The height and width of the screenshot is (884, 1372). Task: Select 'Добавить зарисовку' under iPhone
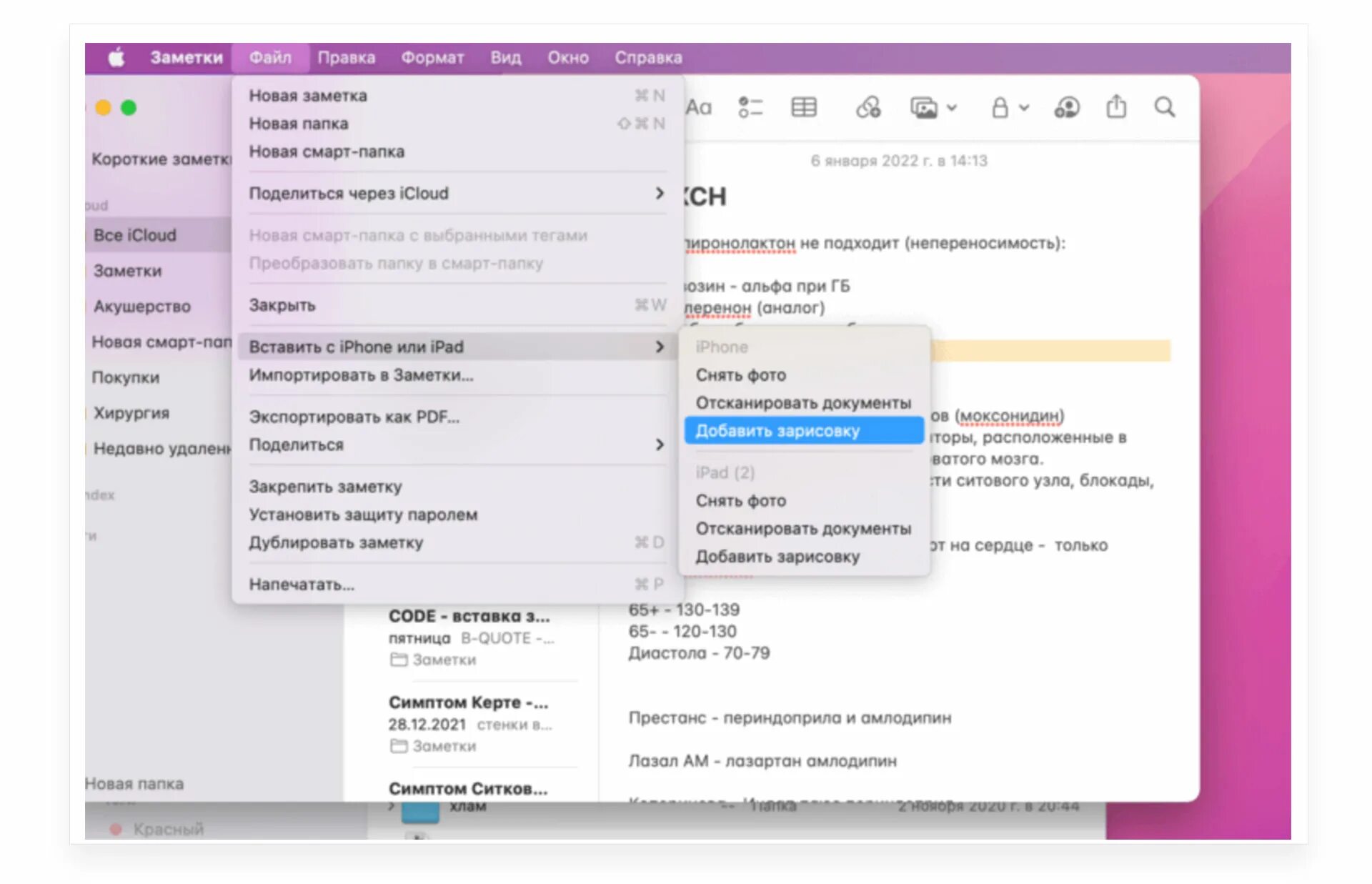[777, 431]
